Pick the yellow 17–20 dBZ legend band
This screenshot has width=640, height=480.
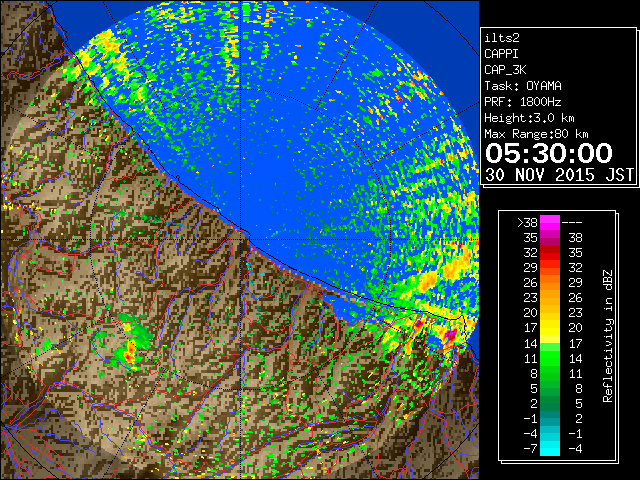click(x=550, y=328)
